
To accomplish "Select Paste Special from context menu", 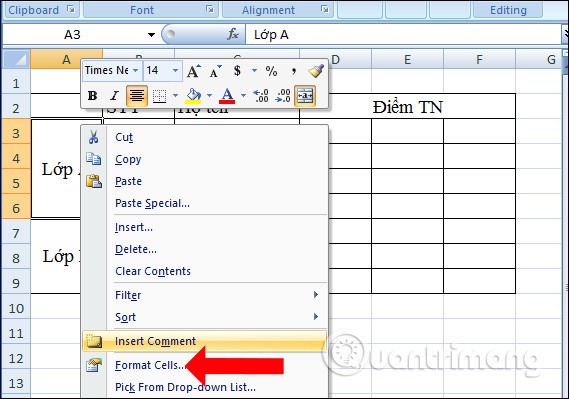I will click(152, 203).
